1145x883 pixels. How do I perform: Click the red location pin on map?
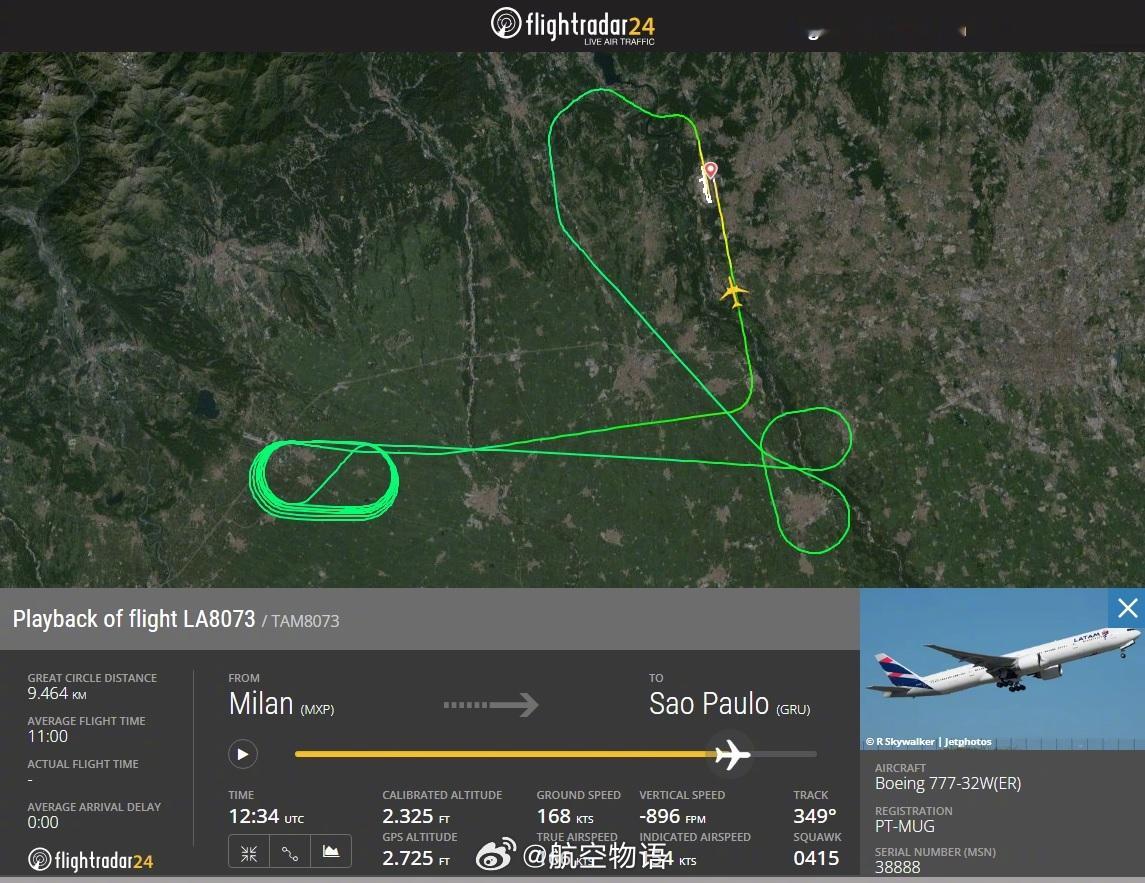click(x=711, y=171)
